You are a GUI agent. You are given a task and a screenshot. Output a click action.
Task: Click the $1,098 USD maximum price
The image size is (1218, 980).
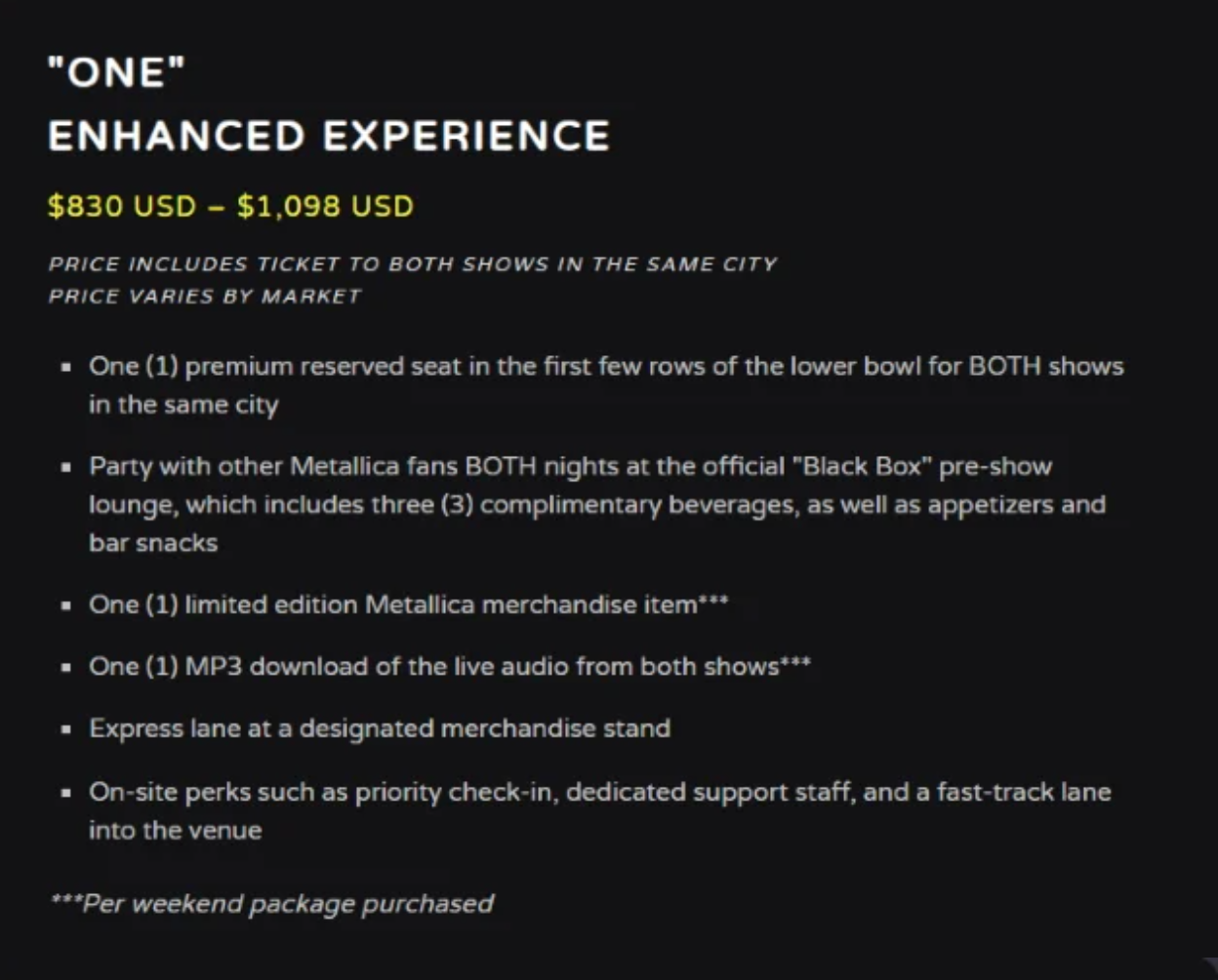coord(325,206)
